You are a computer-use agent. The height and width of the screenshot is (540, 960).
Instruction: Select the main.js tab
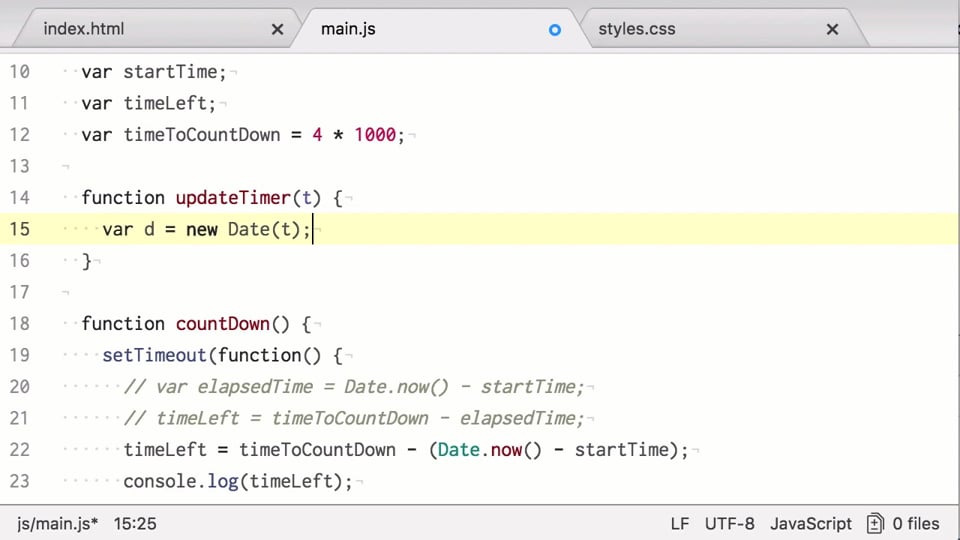[x=348, y=29]
